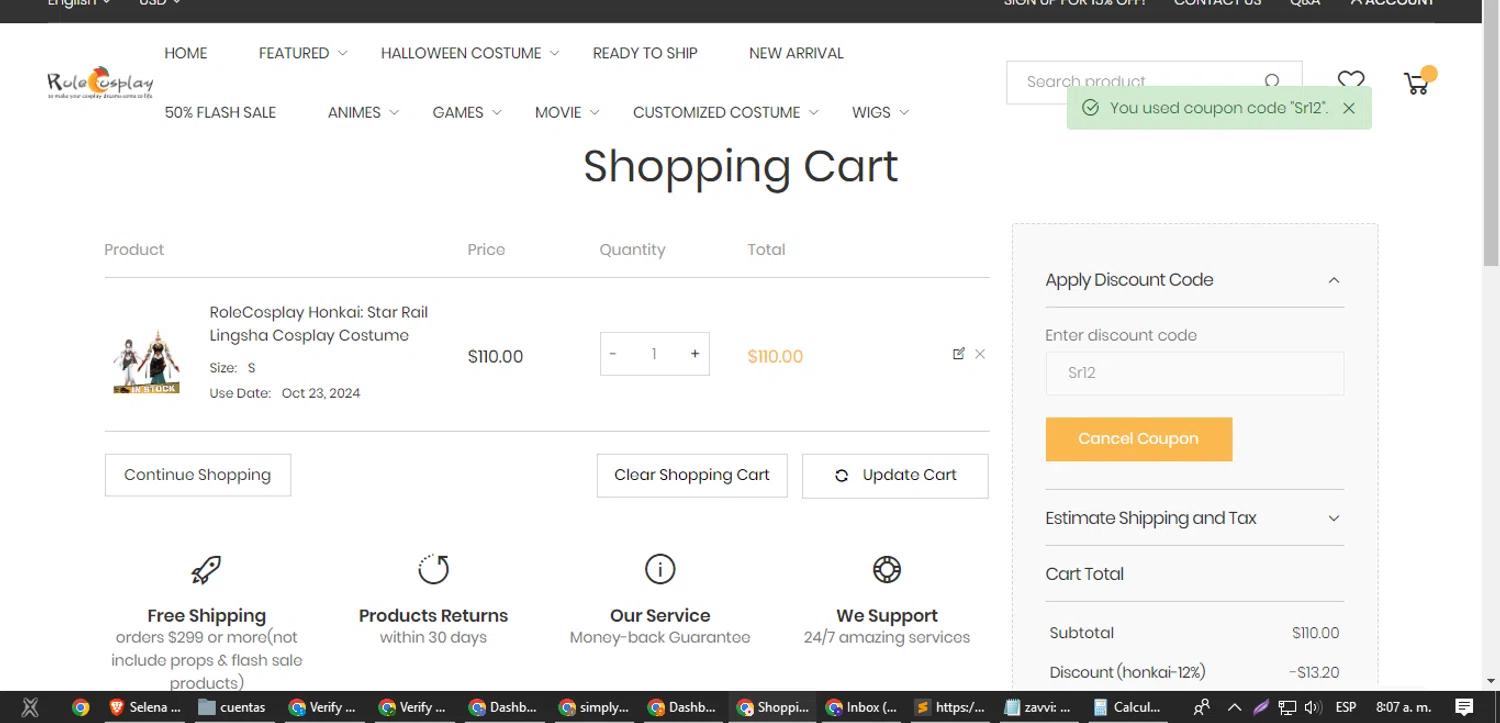Click the 8:07 a. m. clock
Viewport: 1500px width, 723px height.
click(x=1403, y=707)
